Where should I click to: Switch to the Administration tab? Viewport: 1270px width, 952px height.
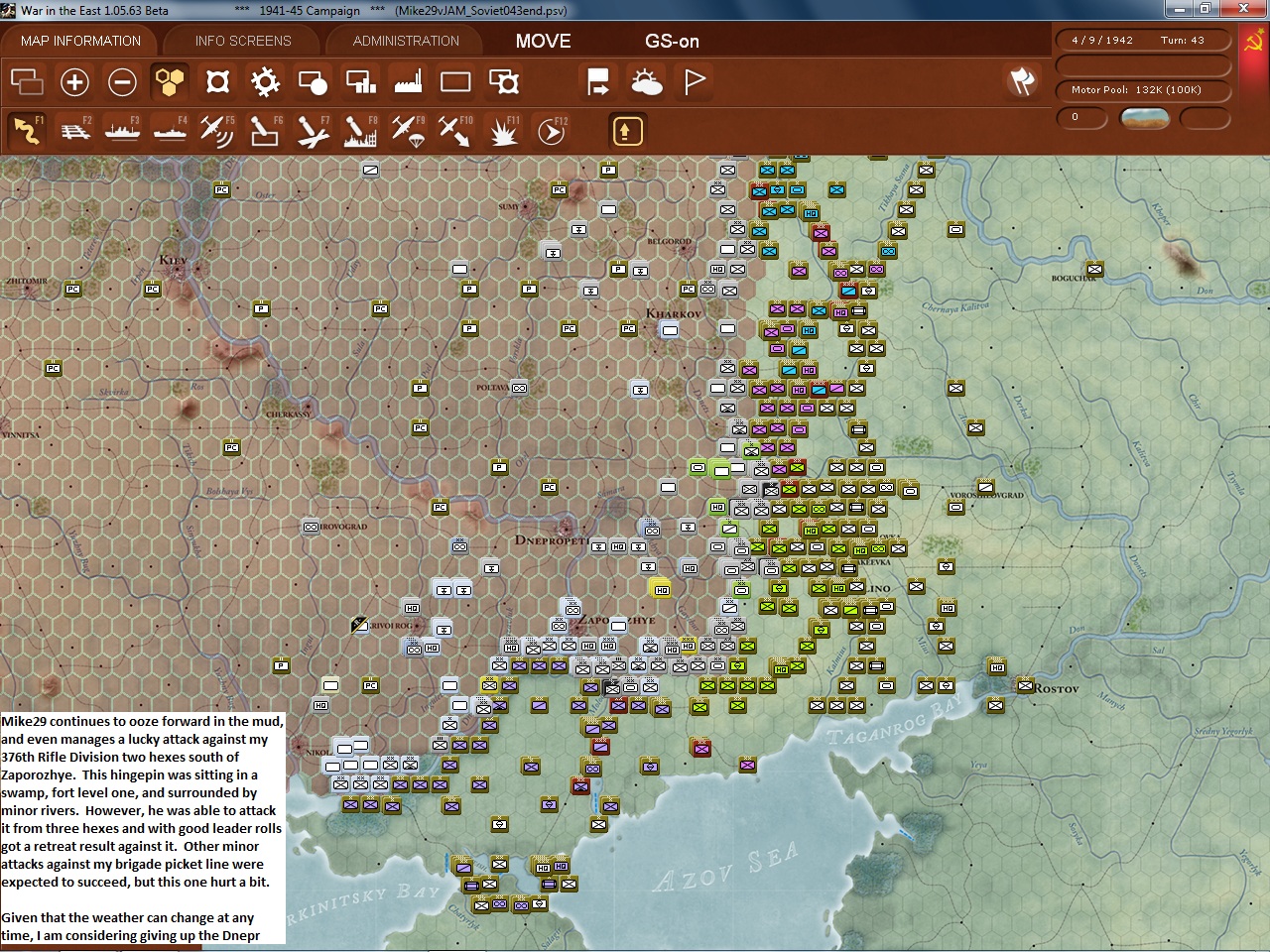coord(406,41)
